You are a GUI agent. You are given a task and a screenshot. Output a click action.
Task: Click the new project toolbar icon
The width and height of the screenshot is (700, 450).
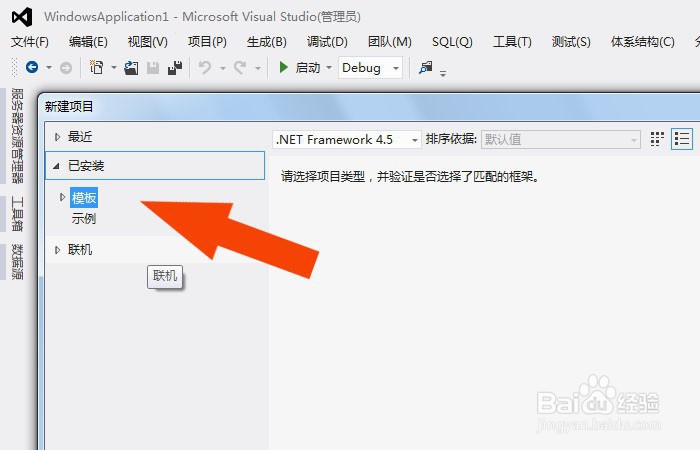(x=96, y=67)
